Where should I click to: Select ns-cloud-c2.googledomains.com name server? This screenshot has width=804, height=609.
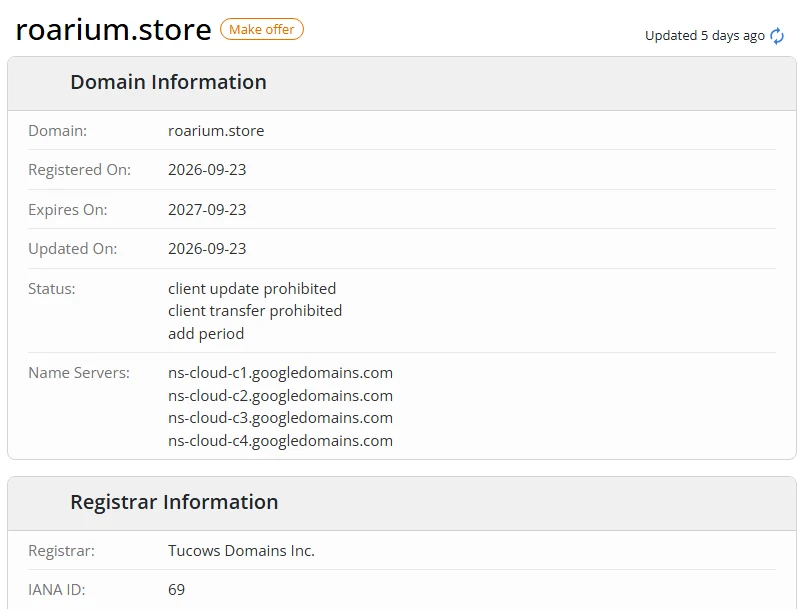280,396
